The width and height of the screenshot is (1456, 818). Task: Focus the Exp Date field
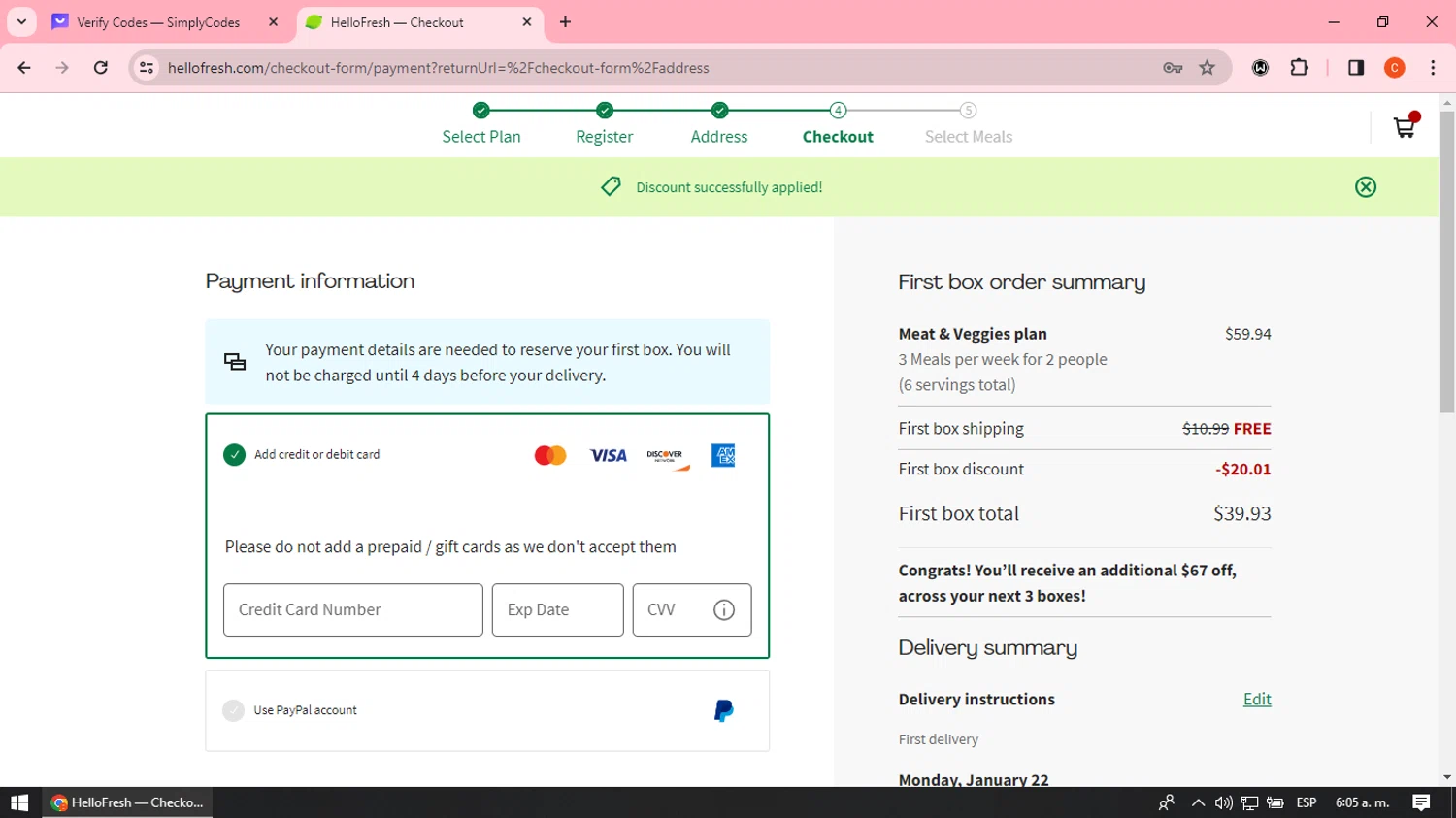pos(558,609)
